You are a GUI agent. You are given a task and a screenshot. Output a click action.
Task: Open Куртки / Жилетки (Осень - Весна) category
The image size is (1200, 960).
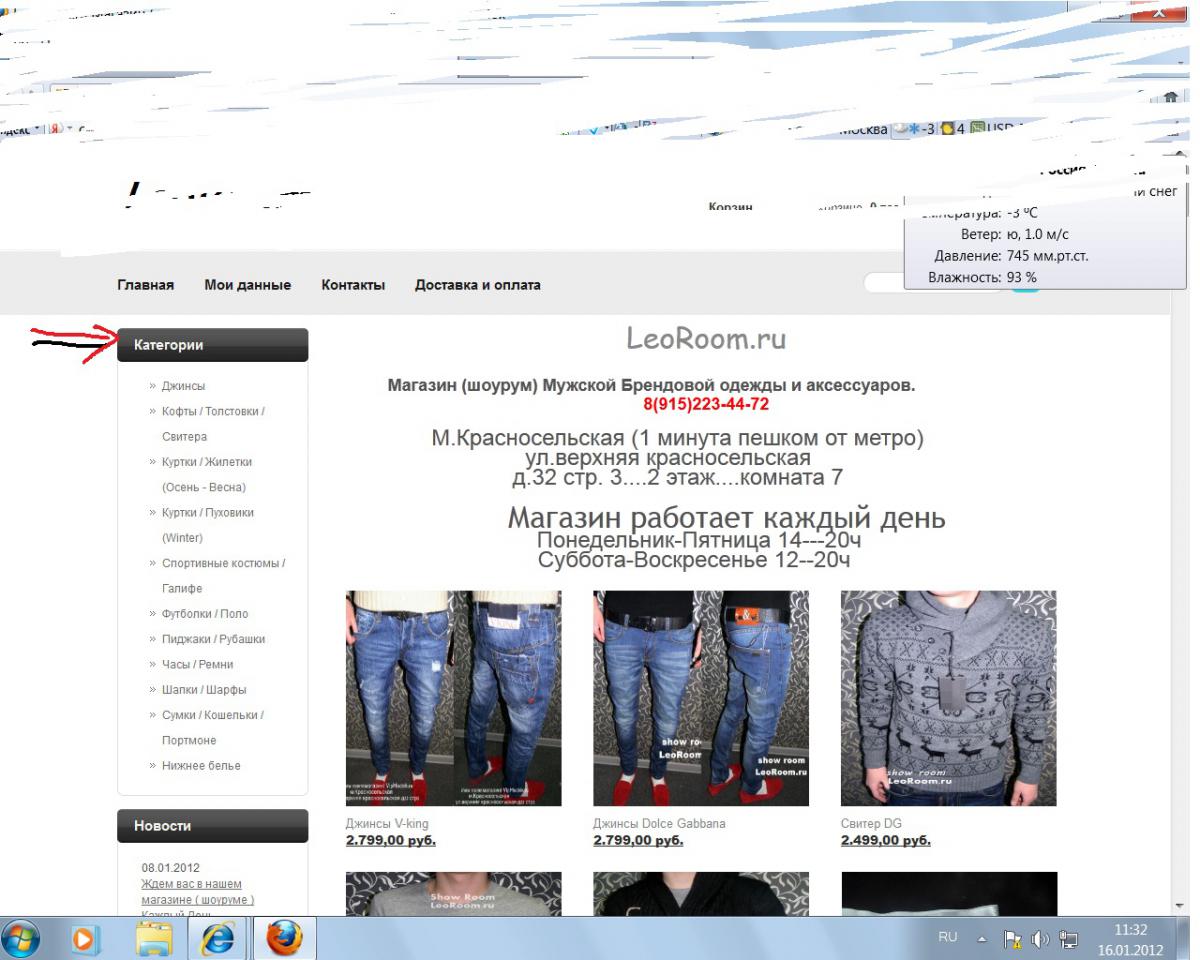click(207, 475)
